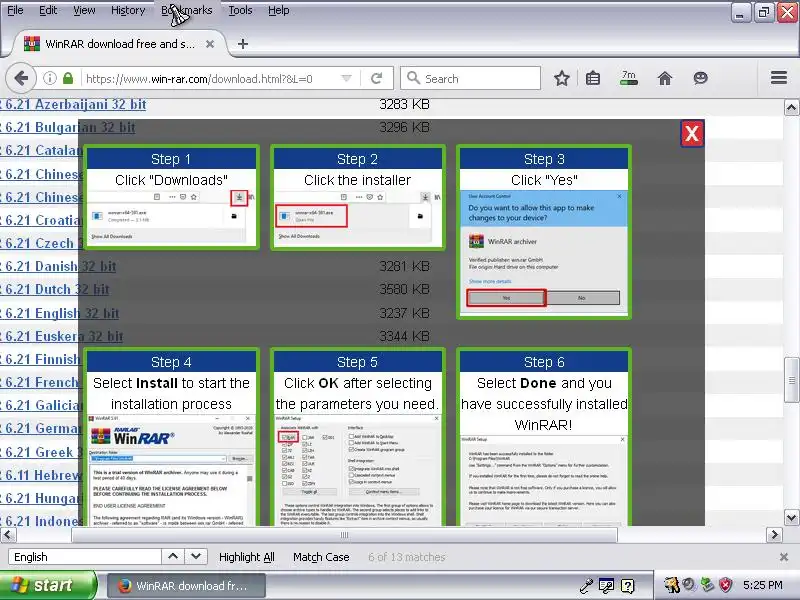Toggle Highlight All in find bar
The image size is (800, 600).
click(x=246, y=557)
